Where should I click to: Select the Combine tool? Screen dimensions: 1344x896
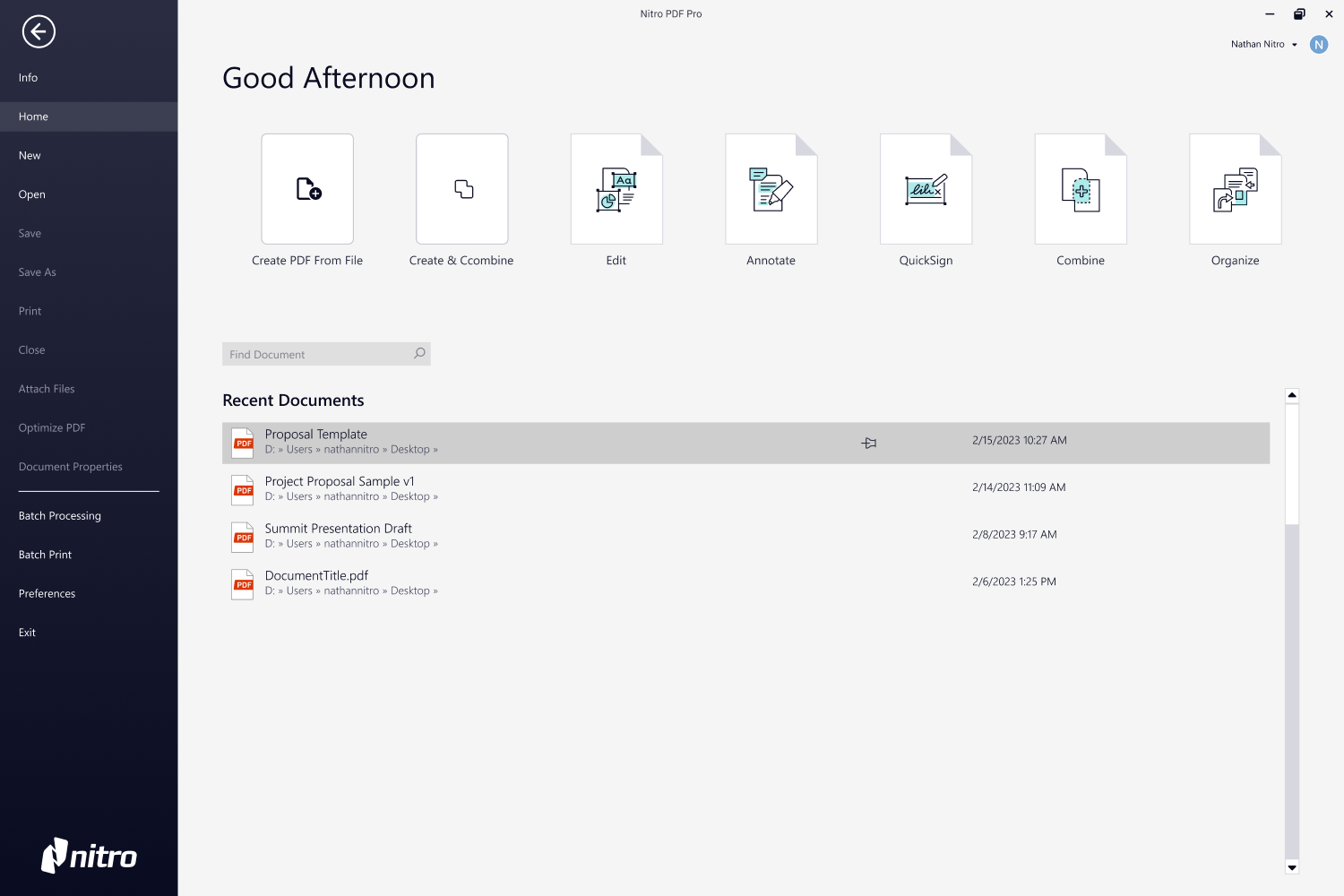click(x=1080, y=189)
